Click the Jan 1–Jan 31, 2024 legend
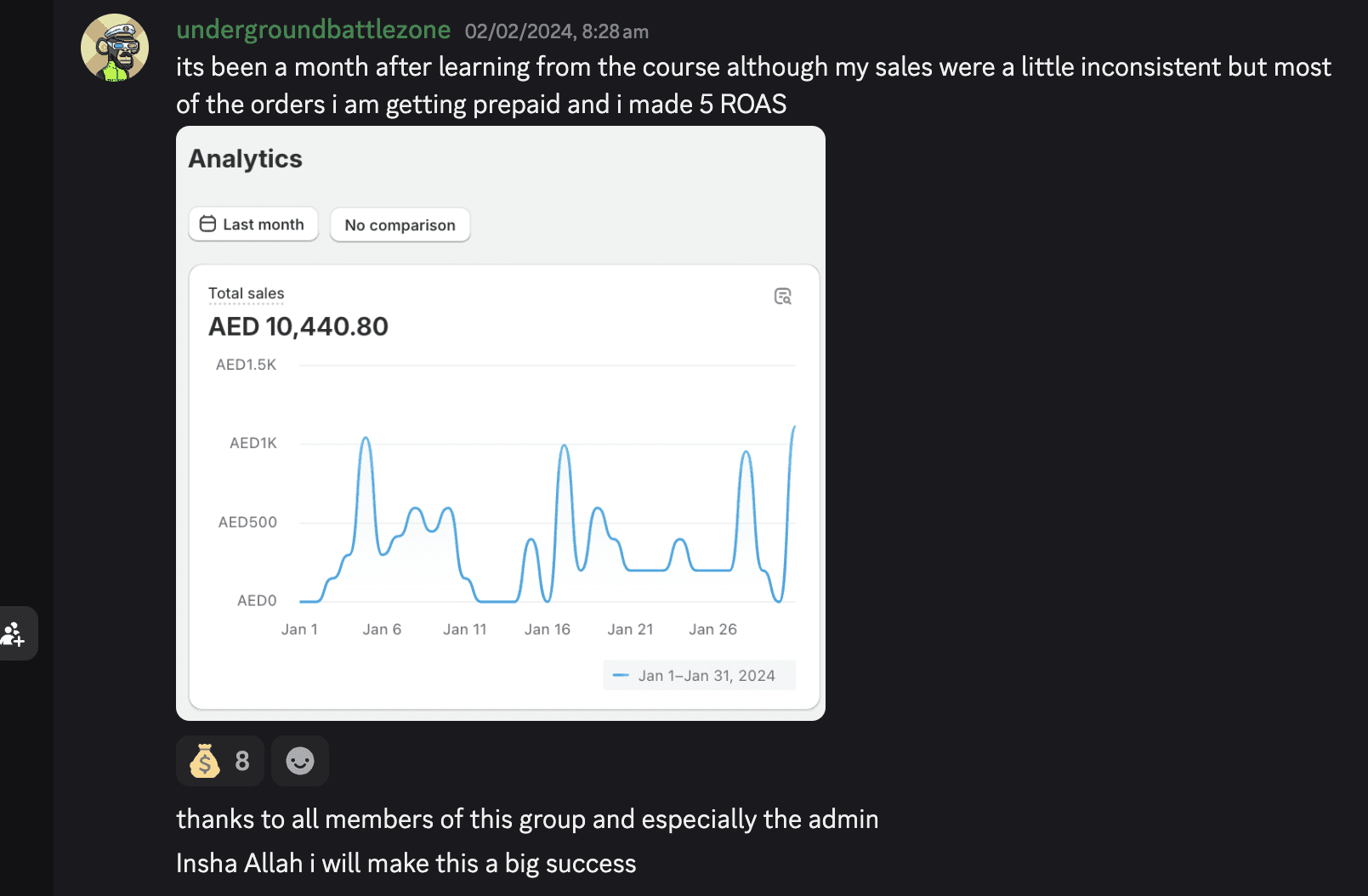This screenshot has width=1368, height=896. tap(707, 676)
